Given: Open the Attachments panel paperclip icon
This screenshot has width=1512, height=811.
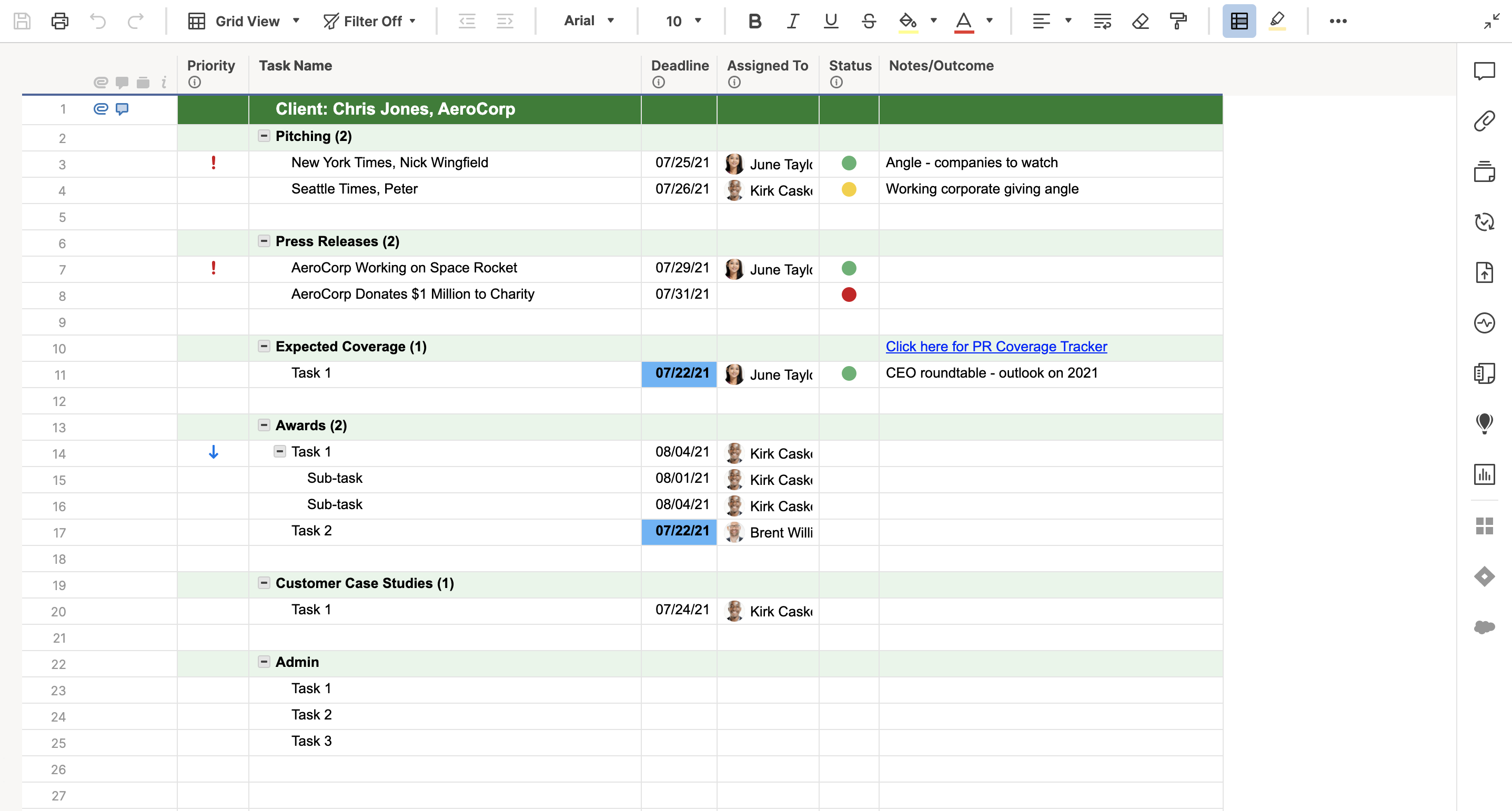Looking at the screenshot, I should pos(1484,121).
